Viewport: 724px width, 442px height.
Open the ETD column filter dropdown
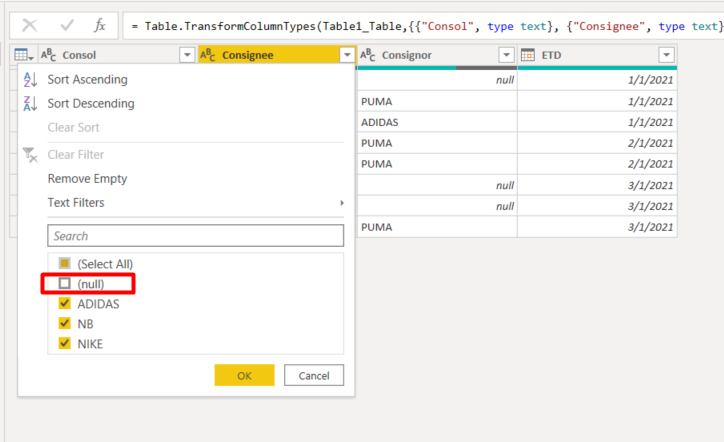coord(666,55)
